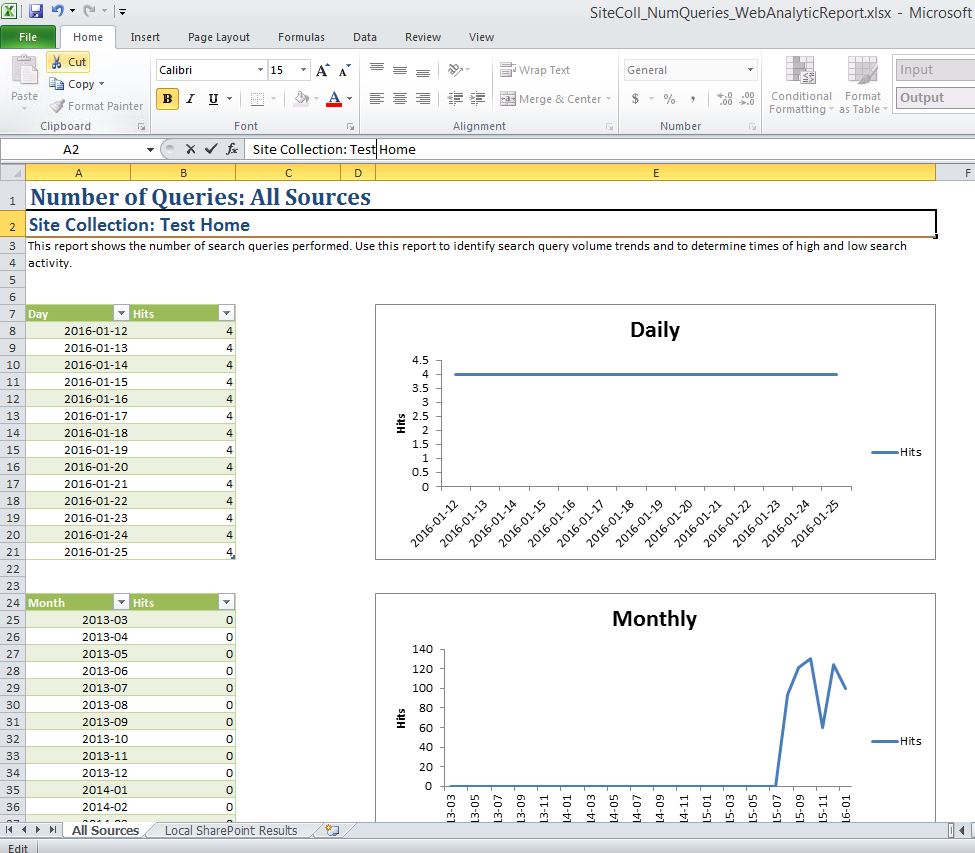Click the bottom align icon

coord(423,70)
